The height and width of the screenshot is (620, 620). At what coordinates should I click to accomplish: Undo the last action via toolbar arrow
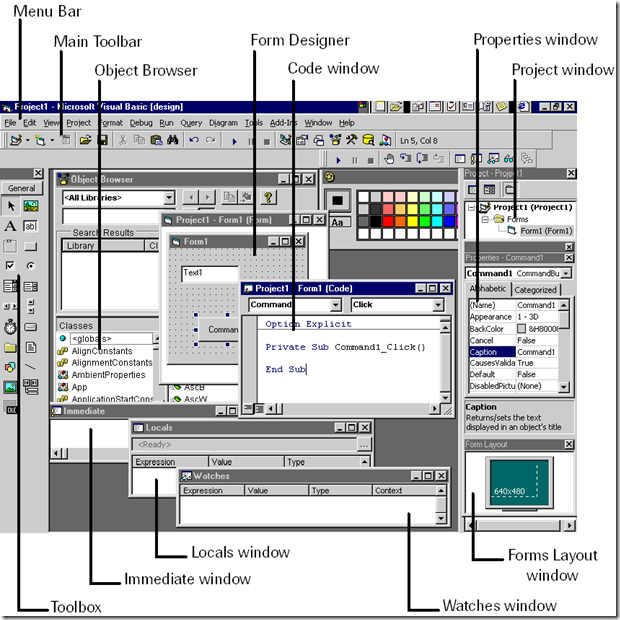point(194,140)
